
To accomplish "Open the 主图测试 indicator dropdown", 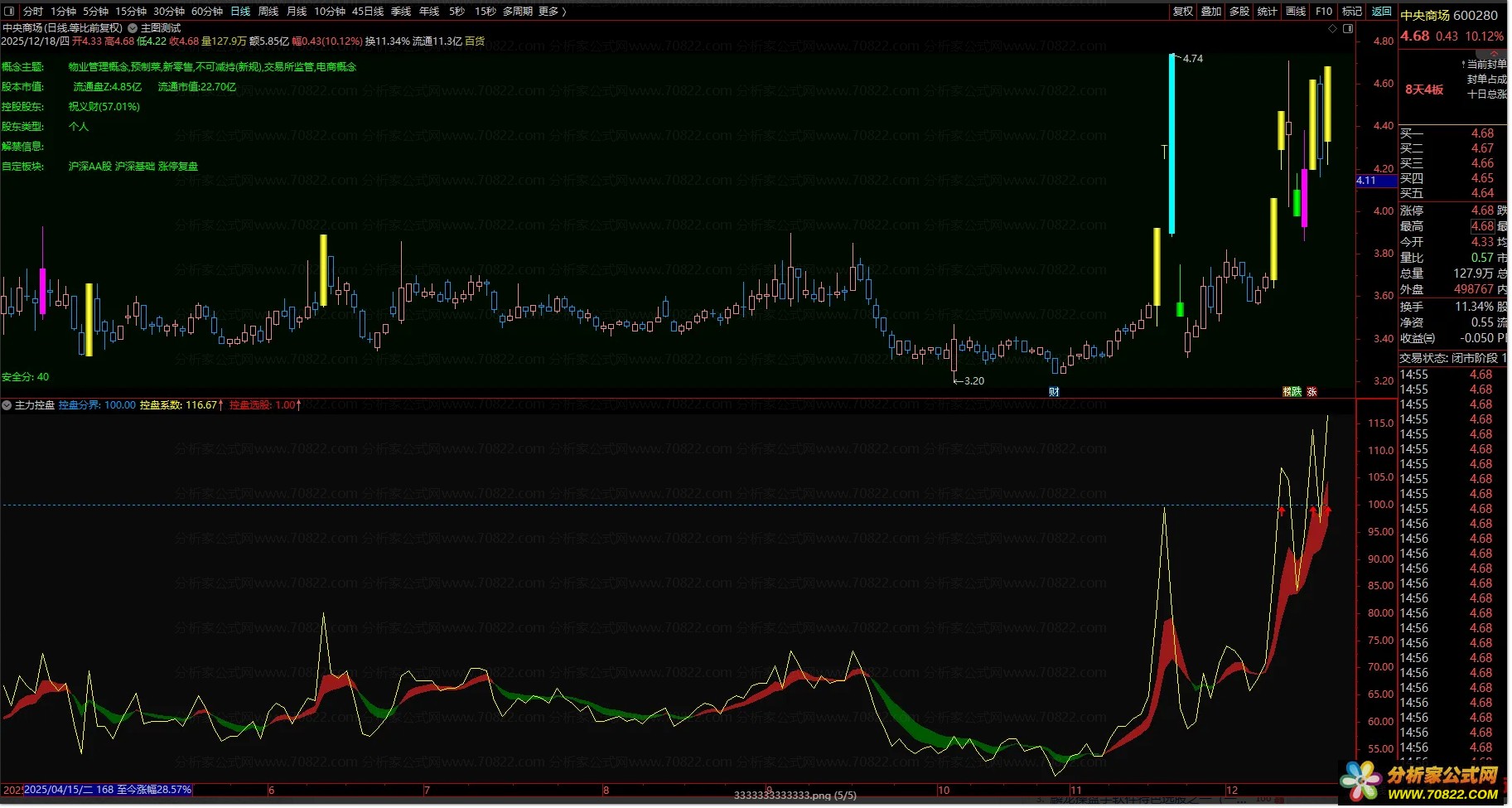I will pyautogui.click(x=133, y=28).
